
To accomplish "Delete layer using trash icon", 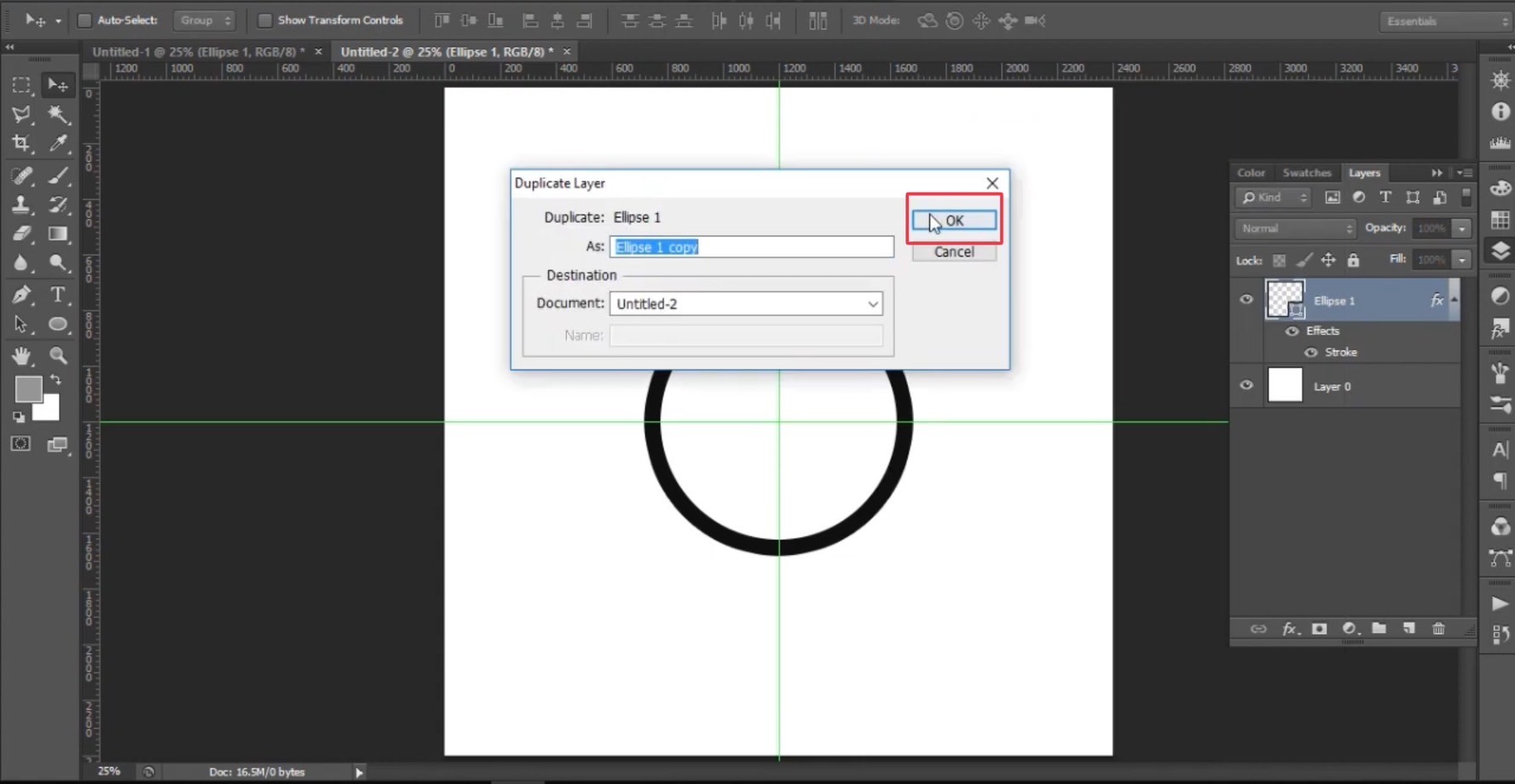I will tap(1438, 629).
